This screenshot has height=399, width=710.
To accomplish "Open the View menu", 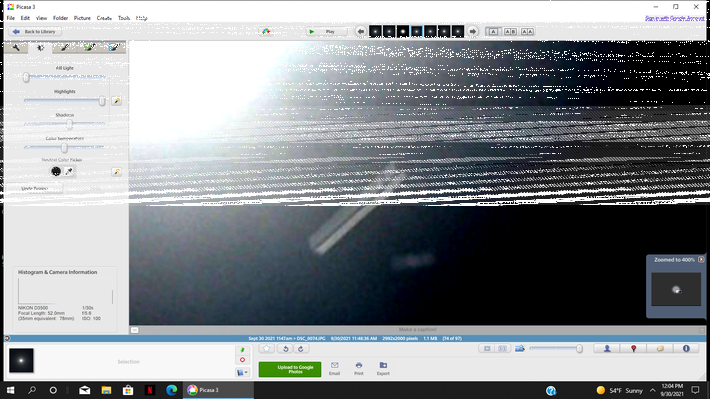I will (41, 18).
